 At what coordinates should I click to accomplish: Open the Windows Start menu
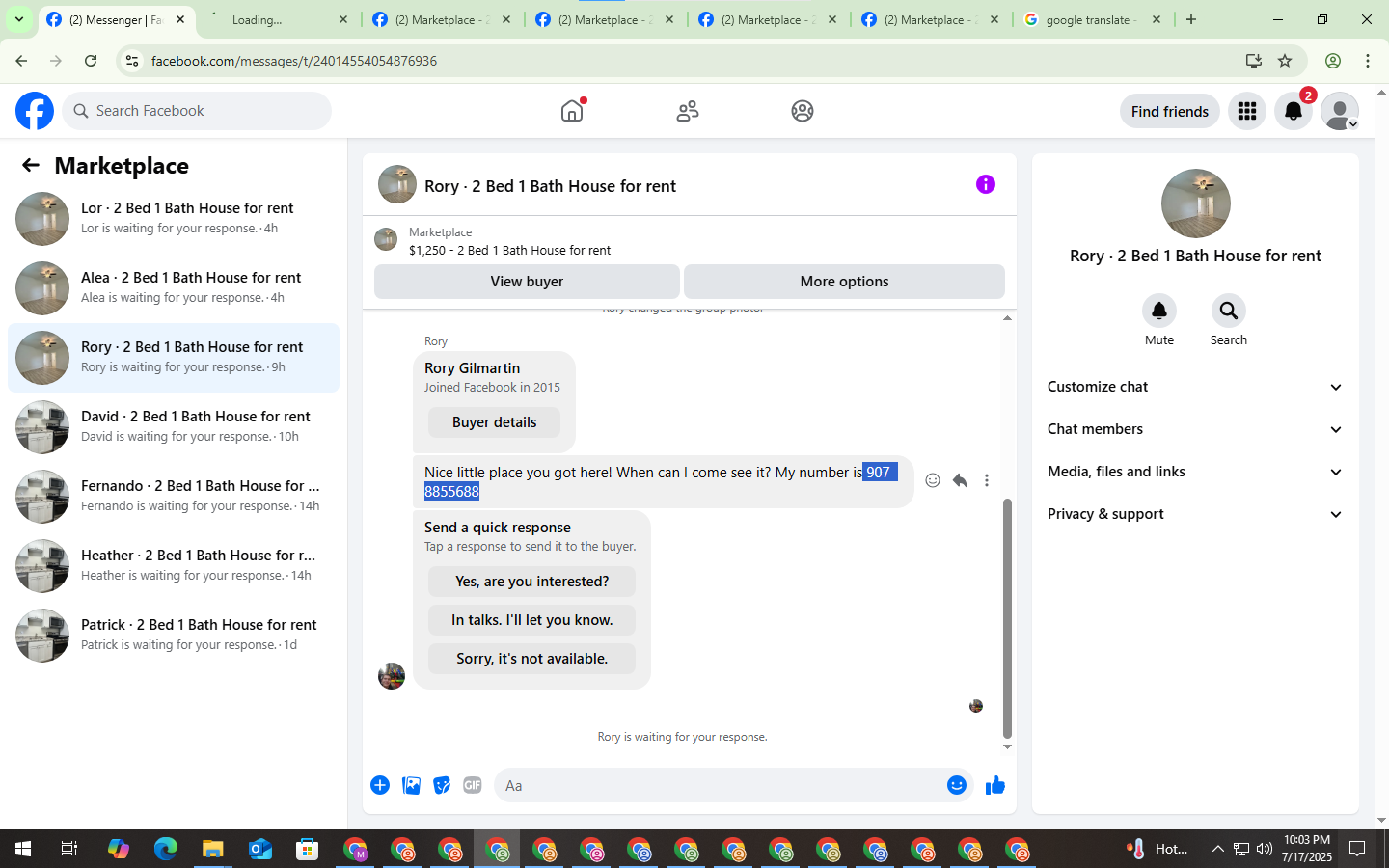click(23, 849)
